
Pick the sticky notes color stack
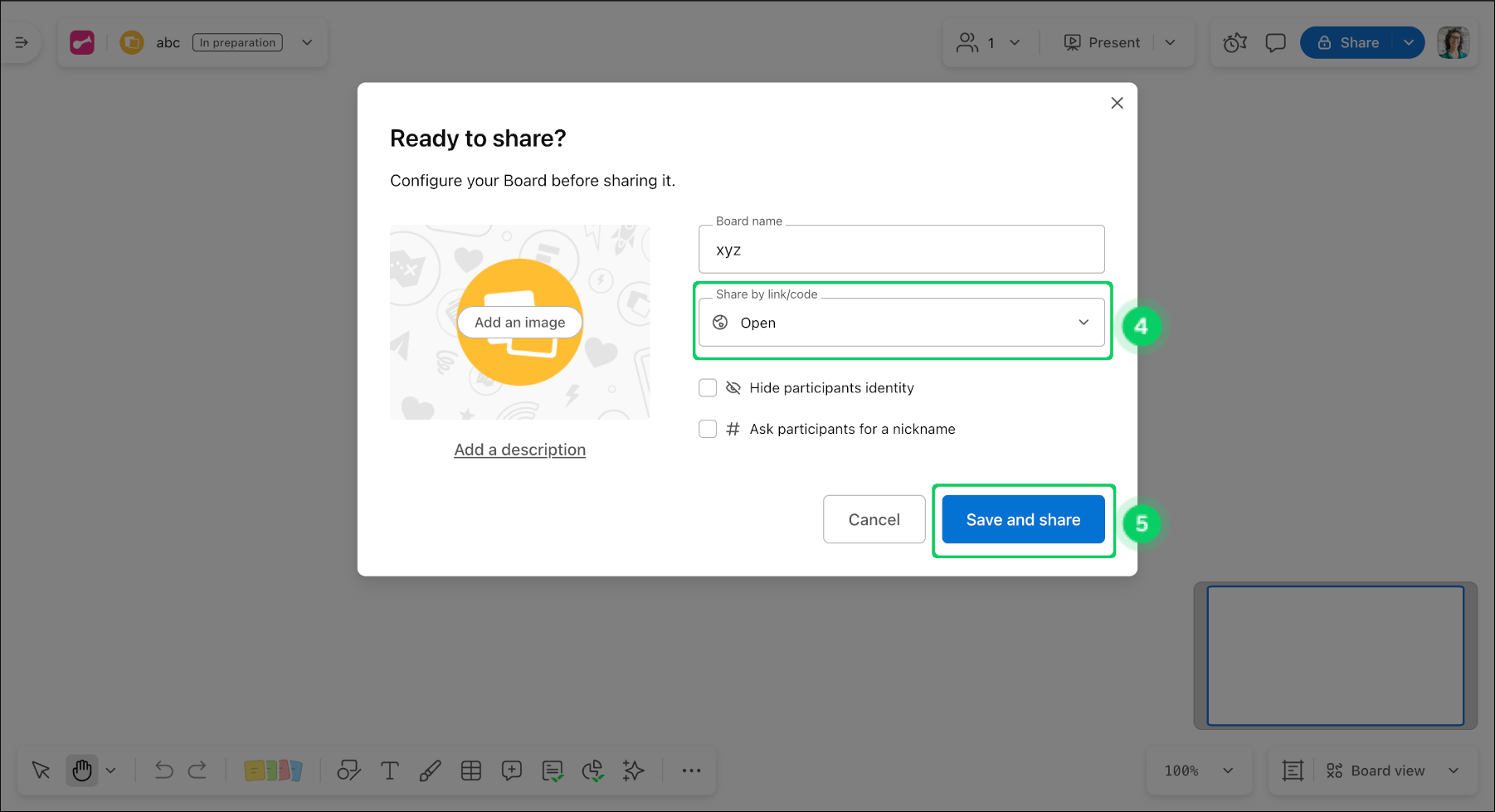click(273, 771)
